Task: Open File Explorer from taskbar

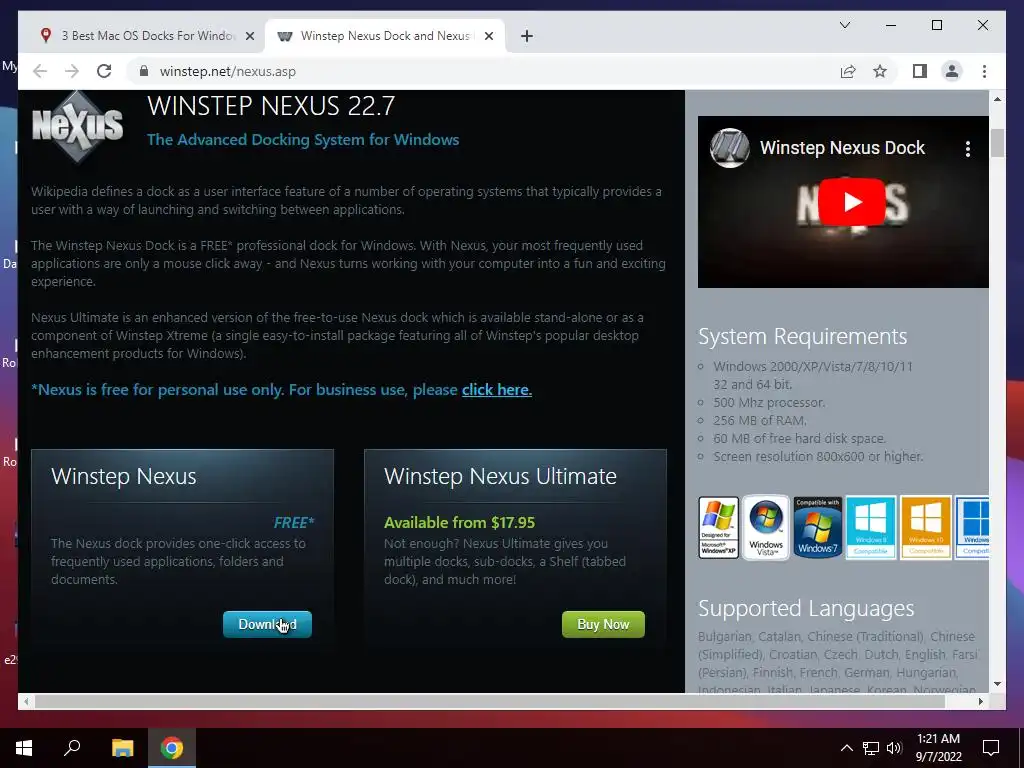Action: coord(122,748)
